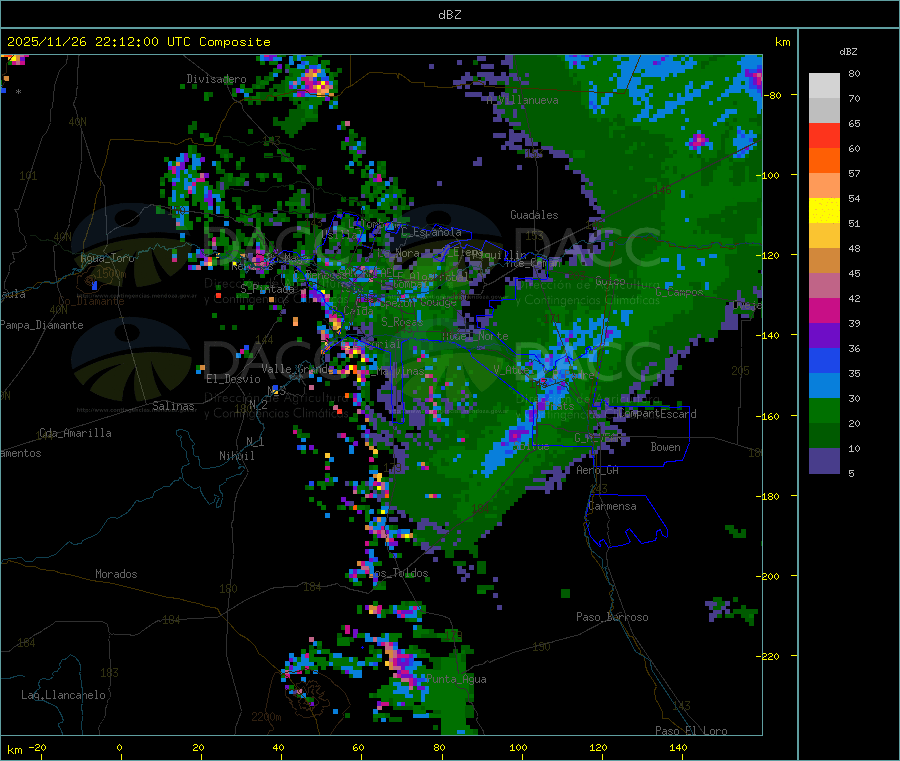This screenshot has height=761, width=900.
Task: Click the Cda_Amarilla map label
Action: tap(75, 433)
